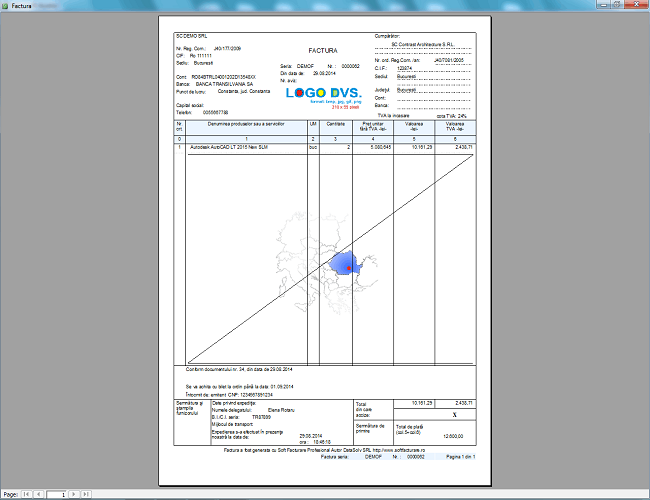Click the blue Romania map watermark
The width and height of the screenshot is (650, 500).
(x=349, y=264)
